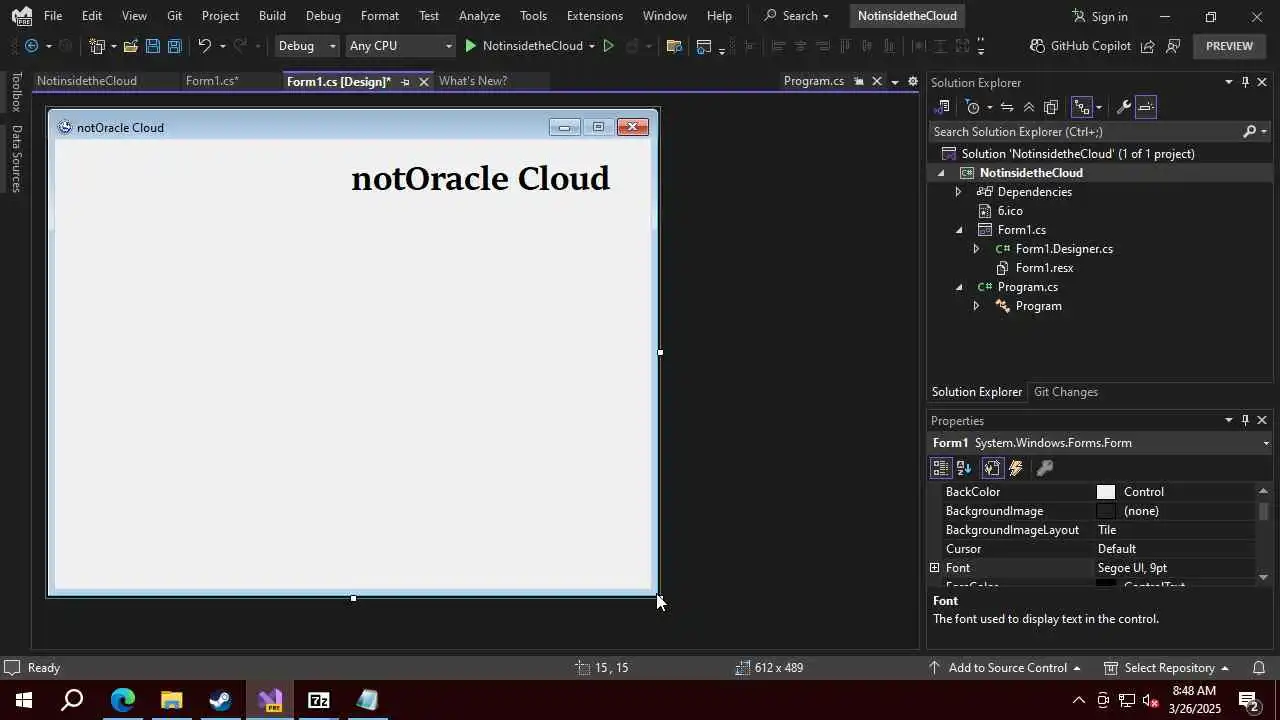Open the Undo history dropdown arrow
The height and width of the screenshot is (720, 1280).
point(222,46)
